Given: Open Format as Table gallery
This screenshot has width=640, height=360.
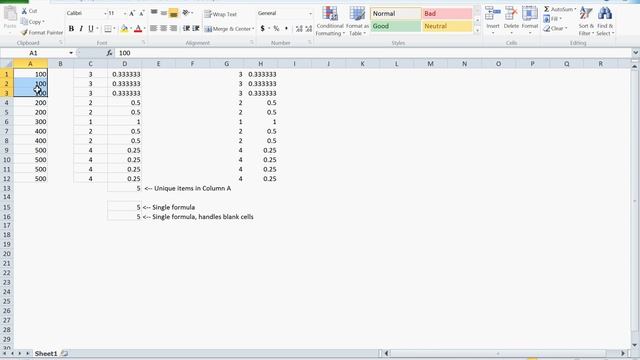Looking at the screenshot, I should click(357, 21).
